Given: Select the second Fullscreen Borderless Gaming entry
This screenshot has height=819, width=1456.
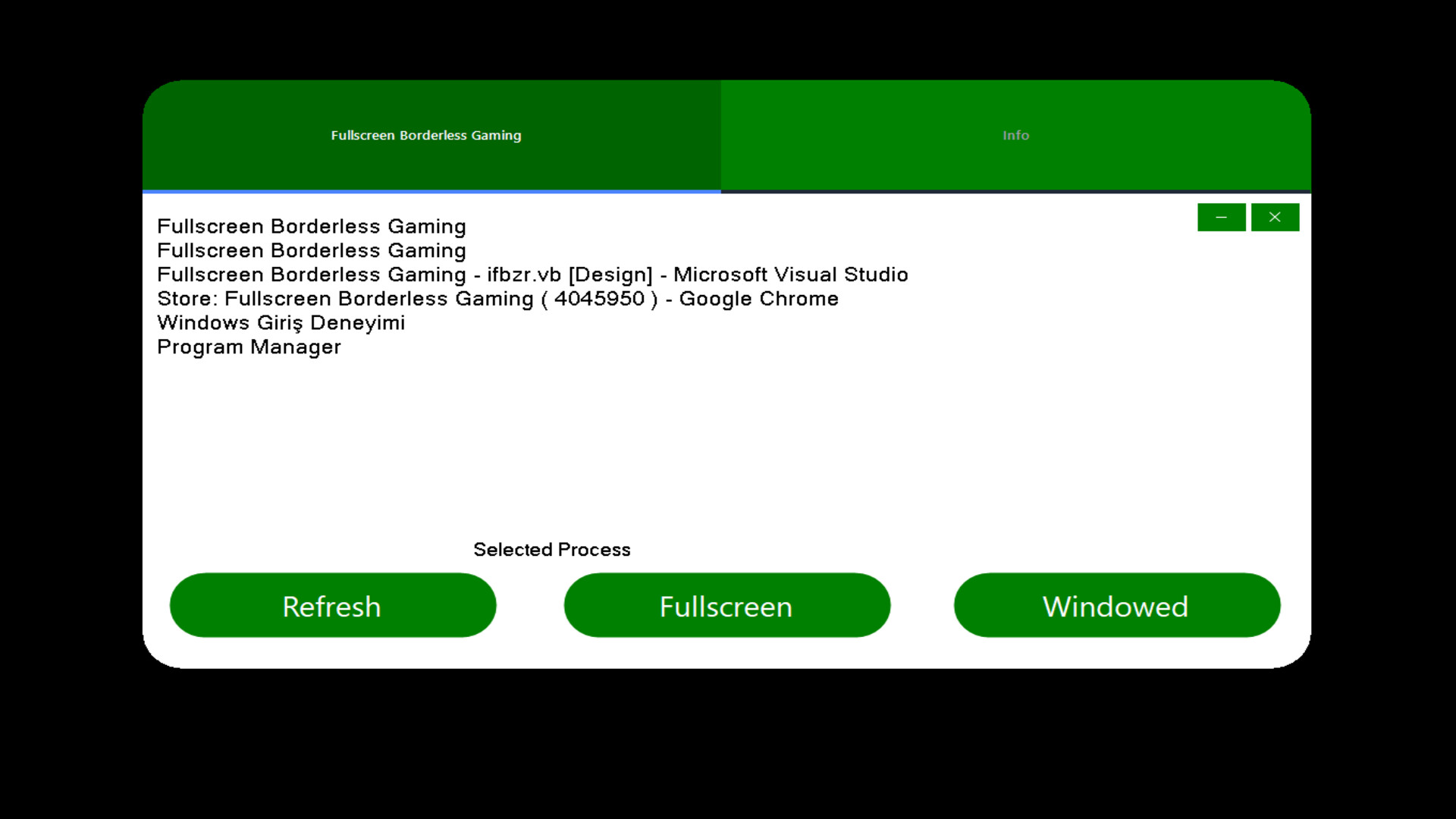Looking at the screenshot, I should pos(311,250).
